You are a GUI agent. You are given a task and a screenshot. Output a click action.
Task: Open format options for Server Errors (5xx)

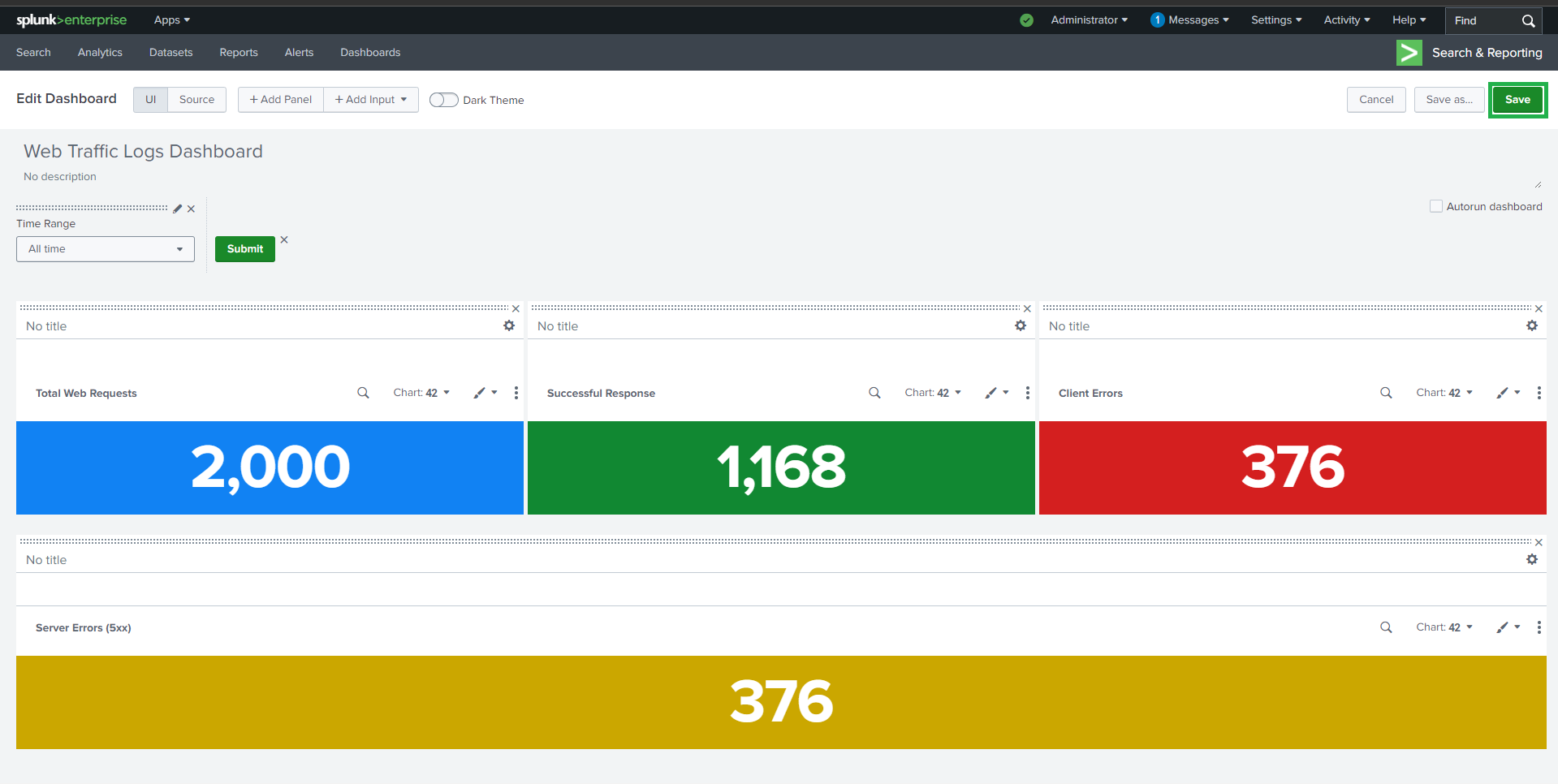(x=1508, y=627)
